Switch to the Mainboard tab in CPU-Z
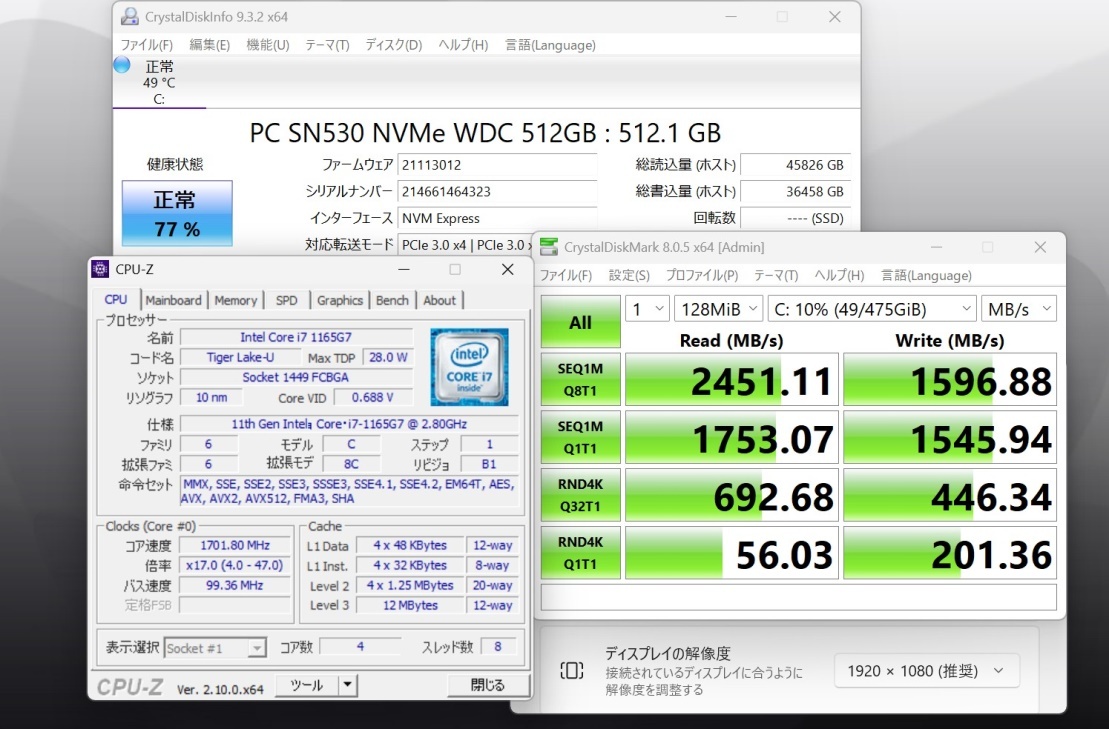 173,301
